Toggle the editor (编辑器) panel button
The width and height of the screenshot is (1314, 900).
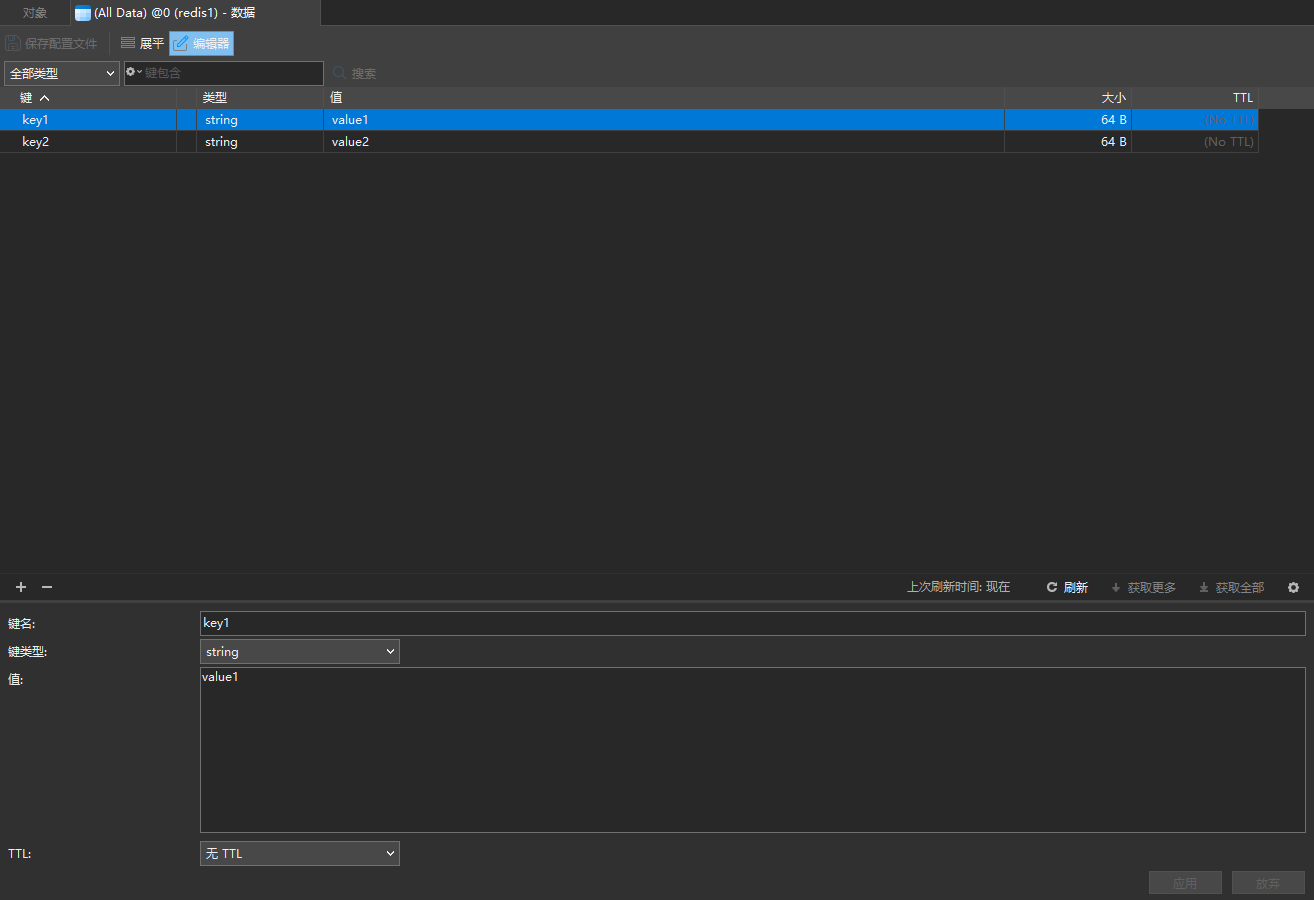coord(201,43)
